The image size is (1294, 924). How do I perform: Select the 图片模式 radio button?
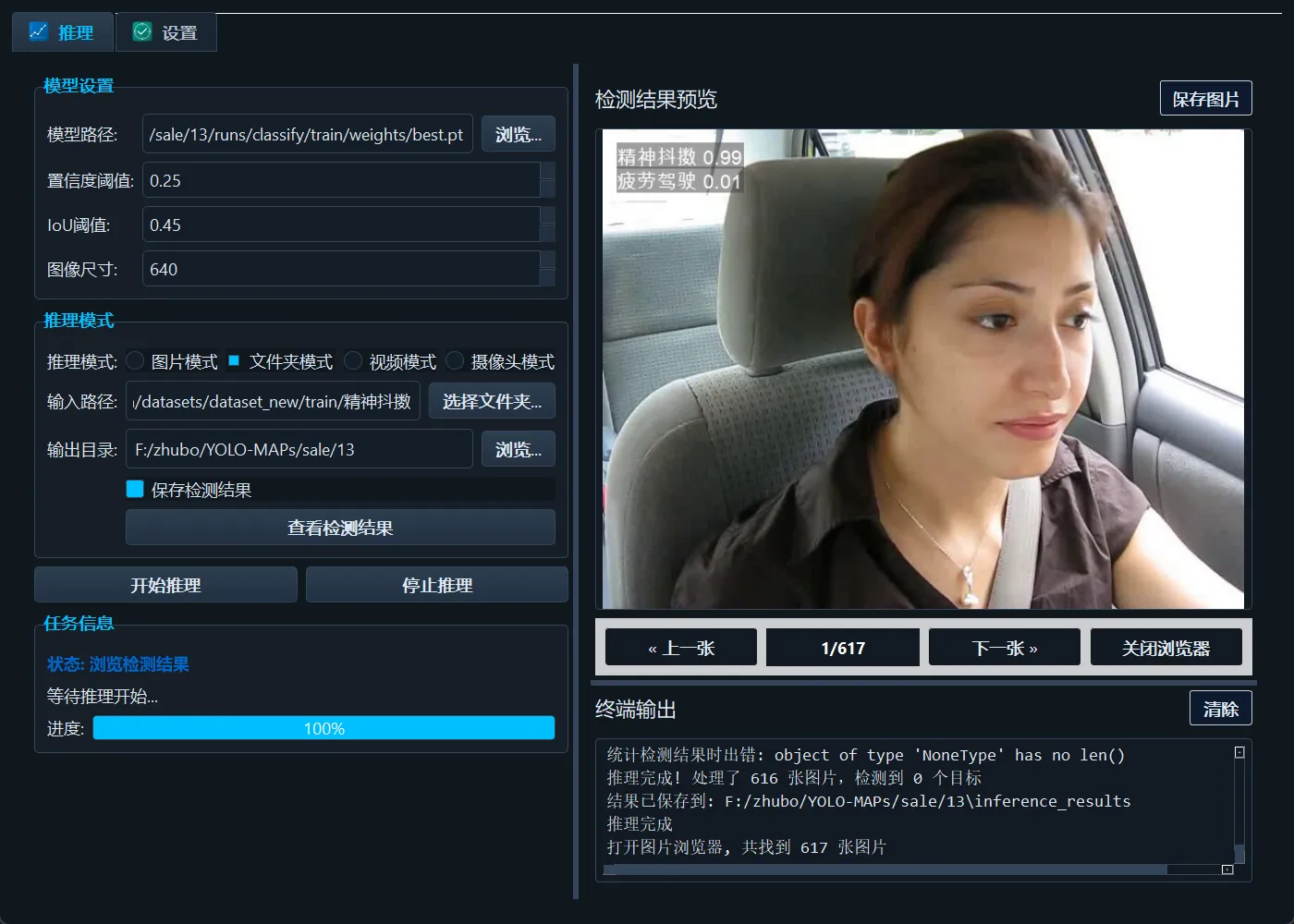coord(134,361)
